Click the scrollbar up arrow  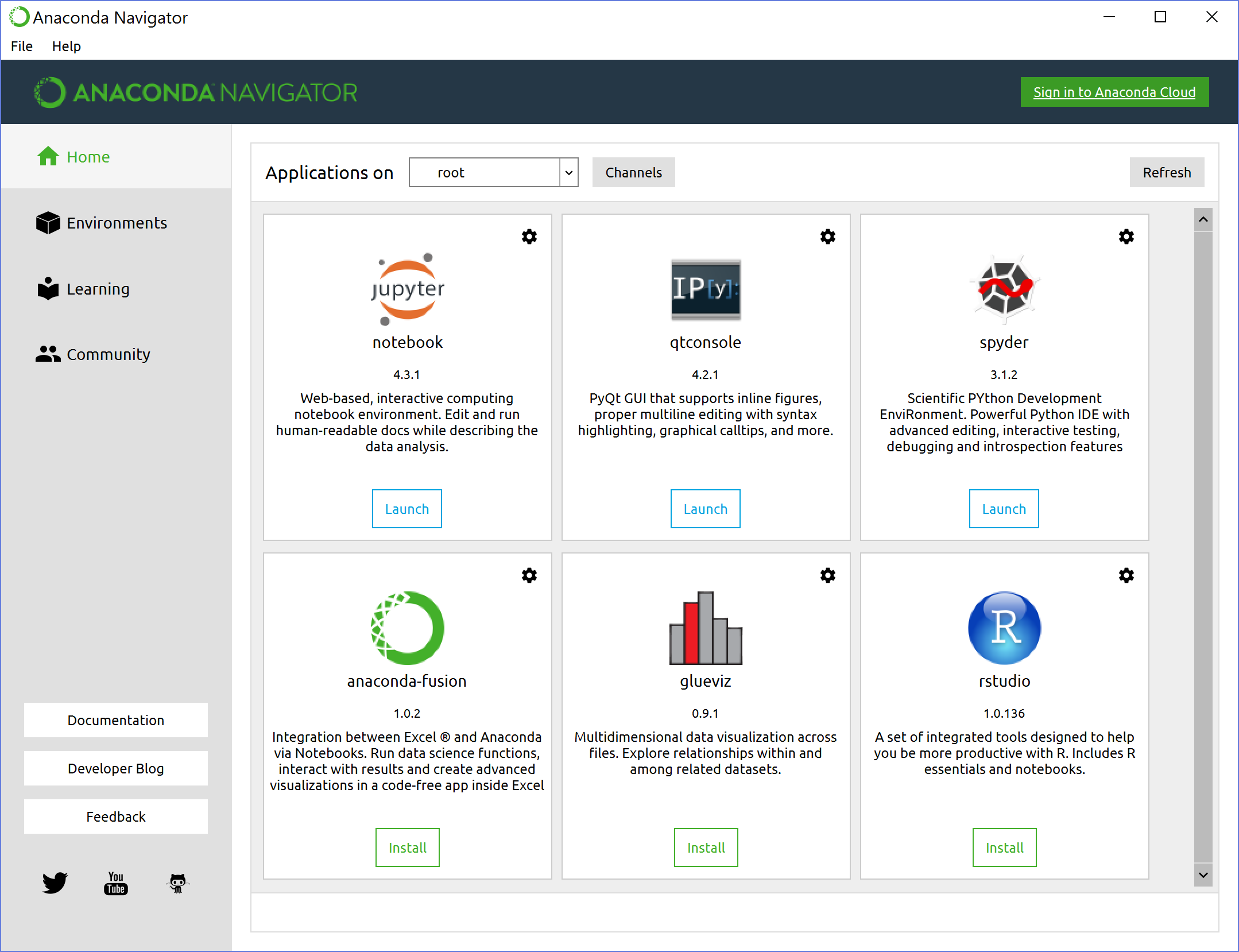click(1203, 219)
